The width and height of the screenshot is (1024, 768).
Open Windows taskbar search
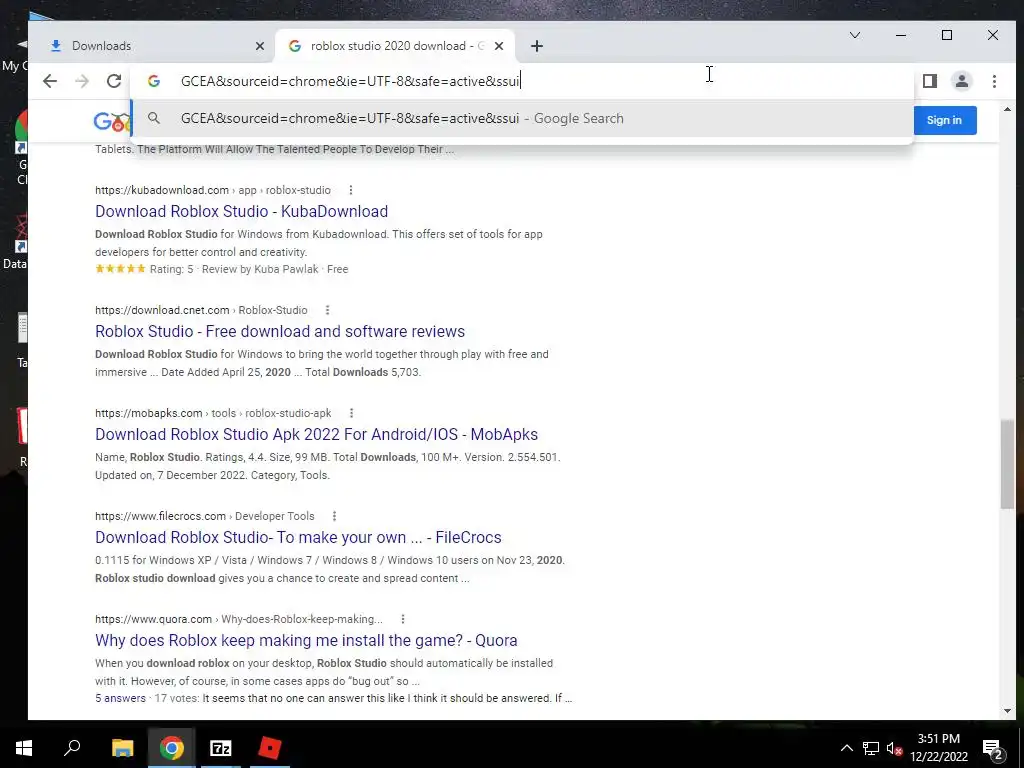[x=72, y=748]
